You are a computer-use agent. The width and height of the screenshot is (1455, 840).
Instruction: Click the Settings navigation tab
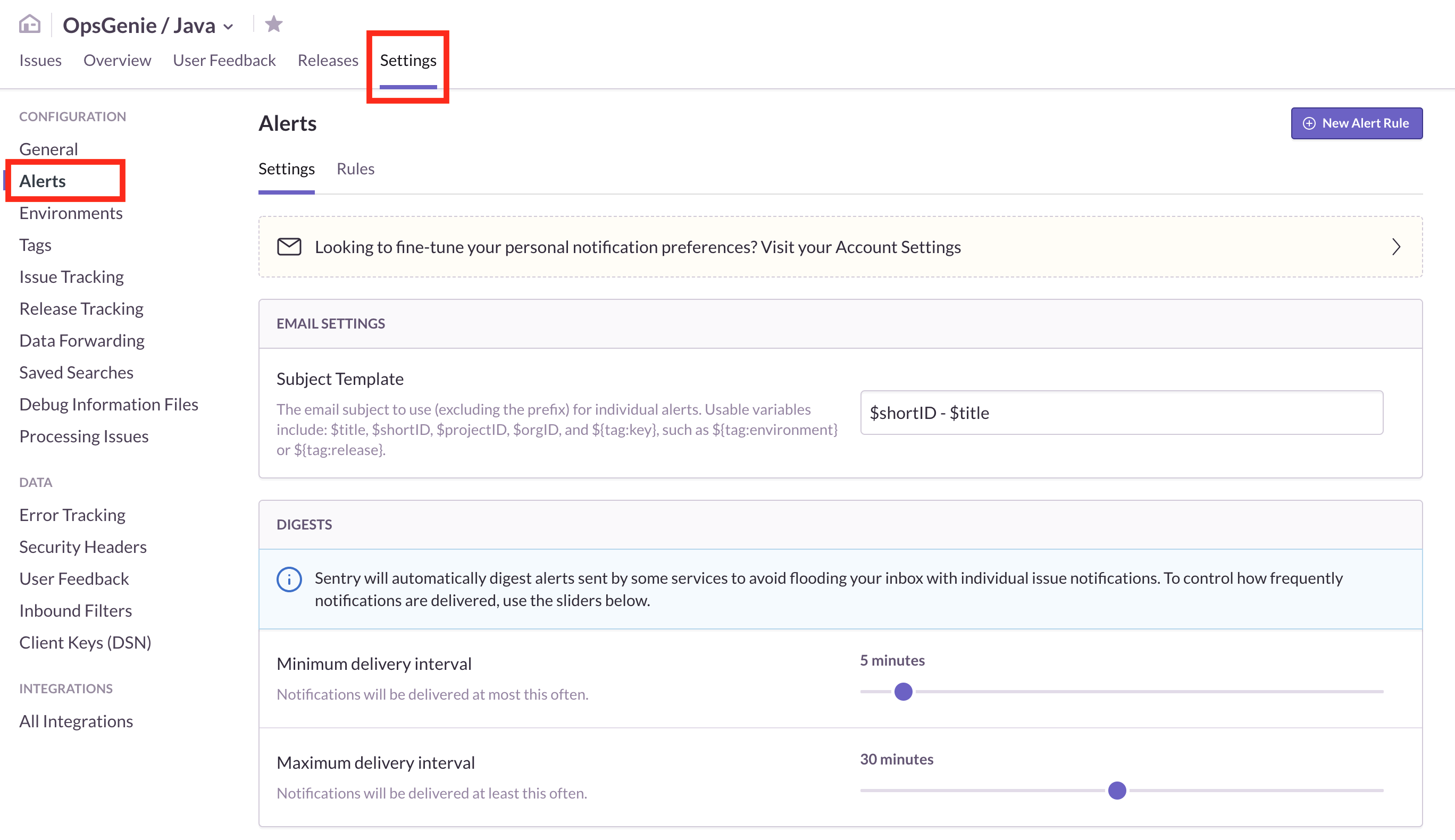(x=408, y=60)
